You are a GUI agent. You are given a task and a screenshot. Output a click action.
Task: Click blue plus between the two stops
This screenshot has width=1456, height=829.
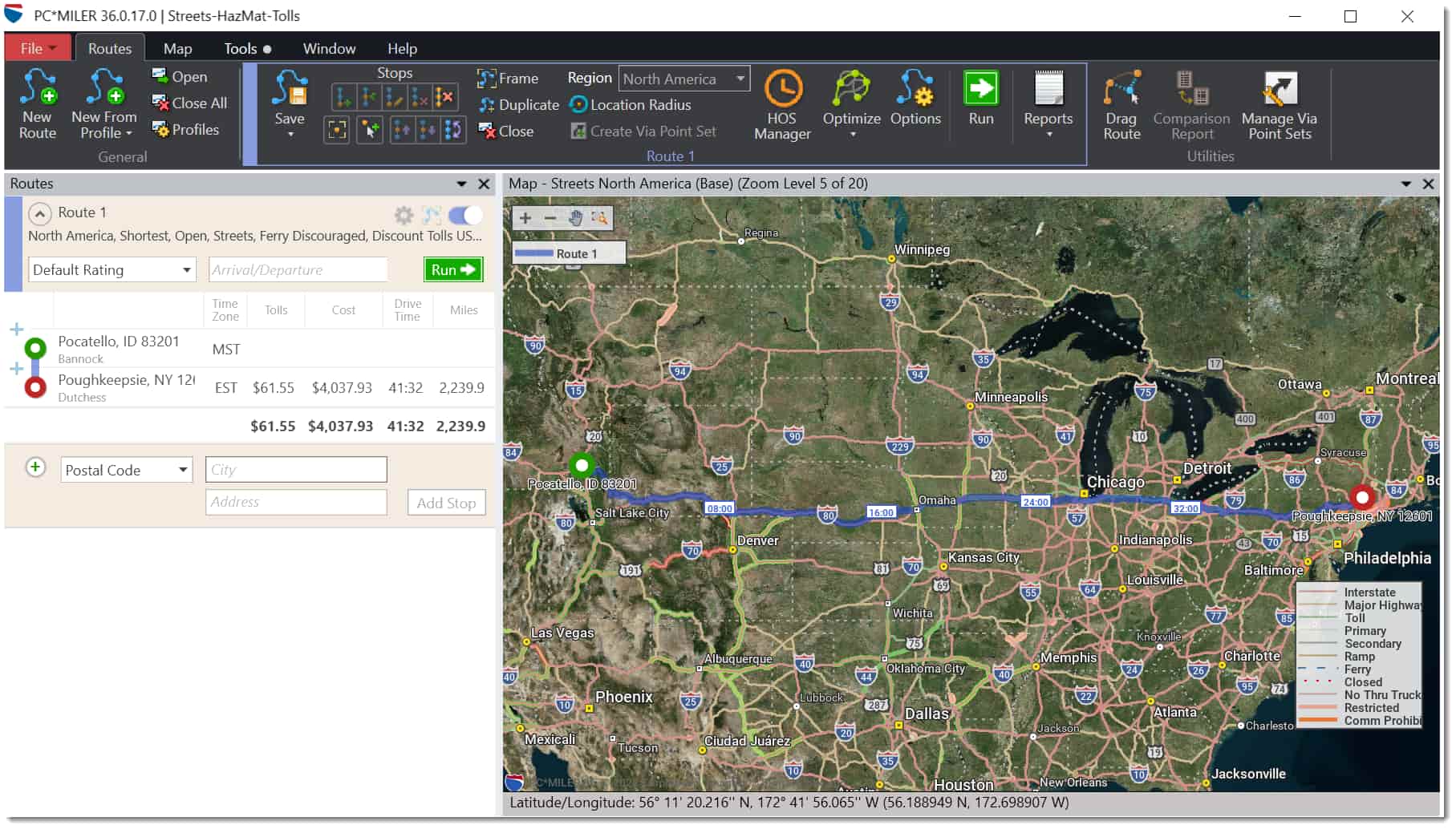[17, 369]
